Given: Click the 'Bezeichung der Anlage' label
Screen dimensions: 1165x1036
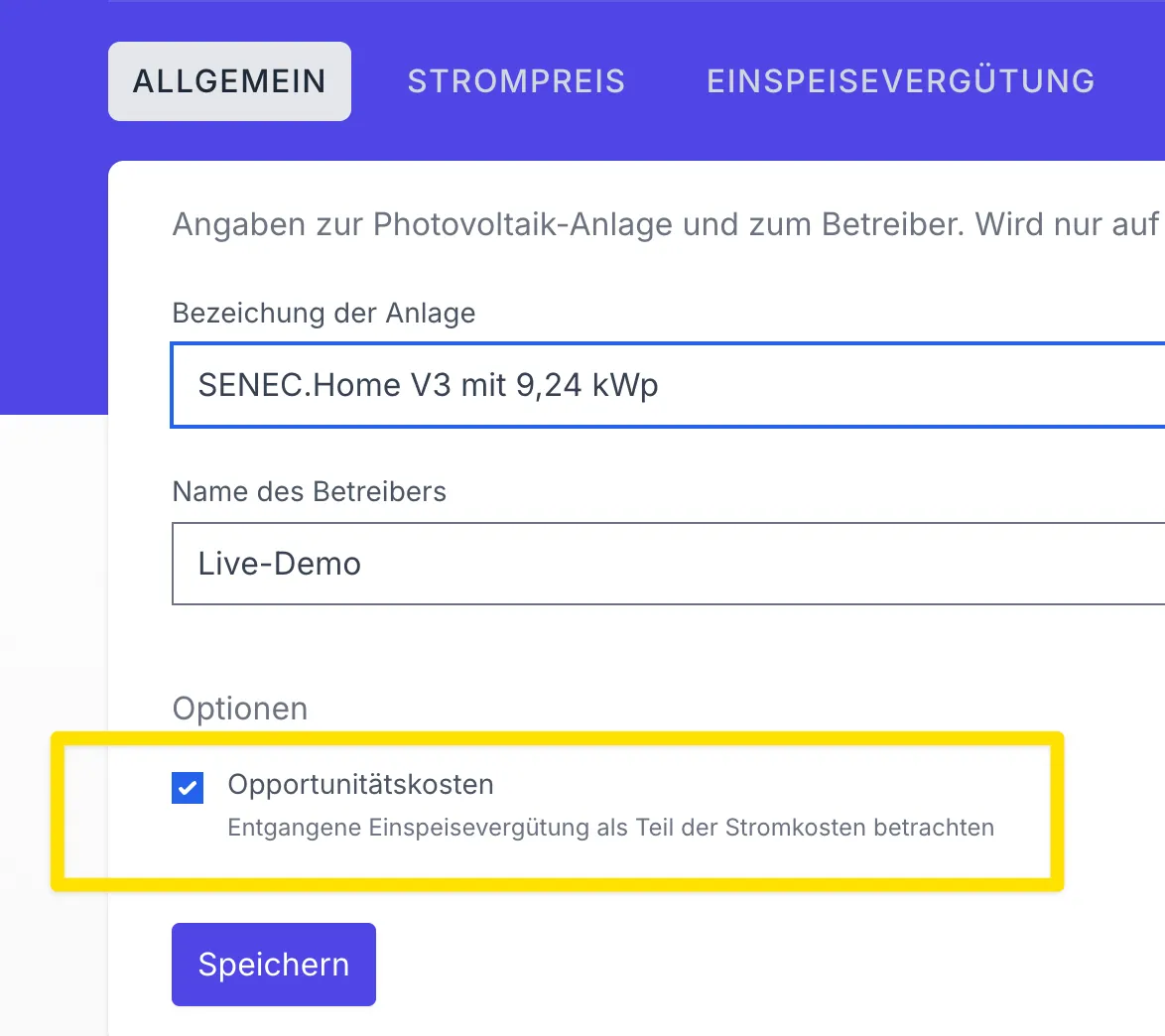Looking at the screenshot, I should [x=324, y=313].
